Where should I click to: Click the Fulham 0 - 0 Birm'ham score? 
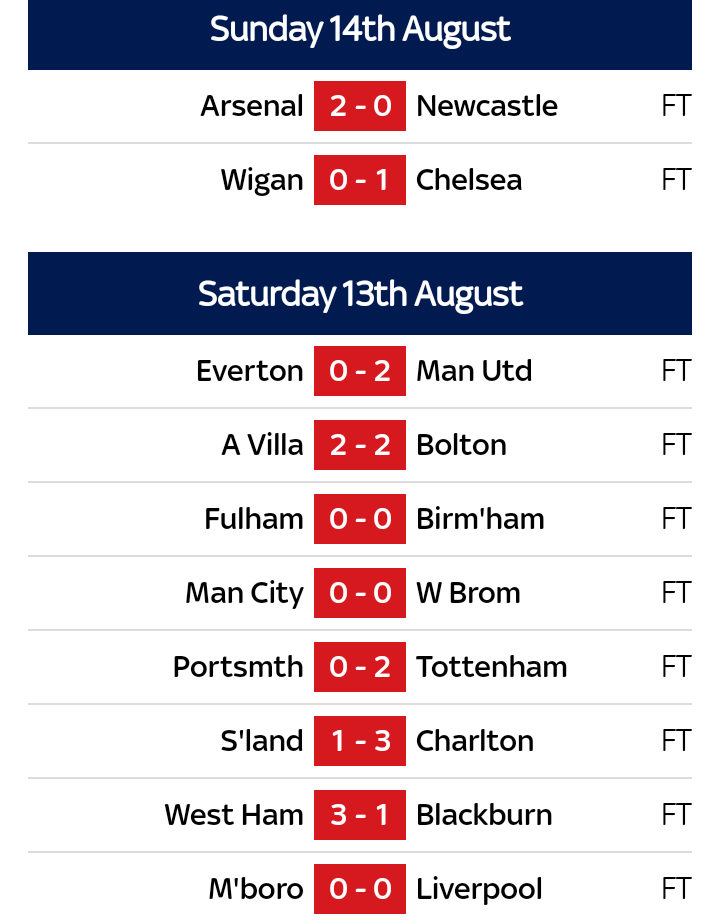click(x=360, y=519)
